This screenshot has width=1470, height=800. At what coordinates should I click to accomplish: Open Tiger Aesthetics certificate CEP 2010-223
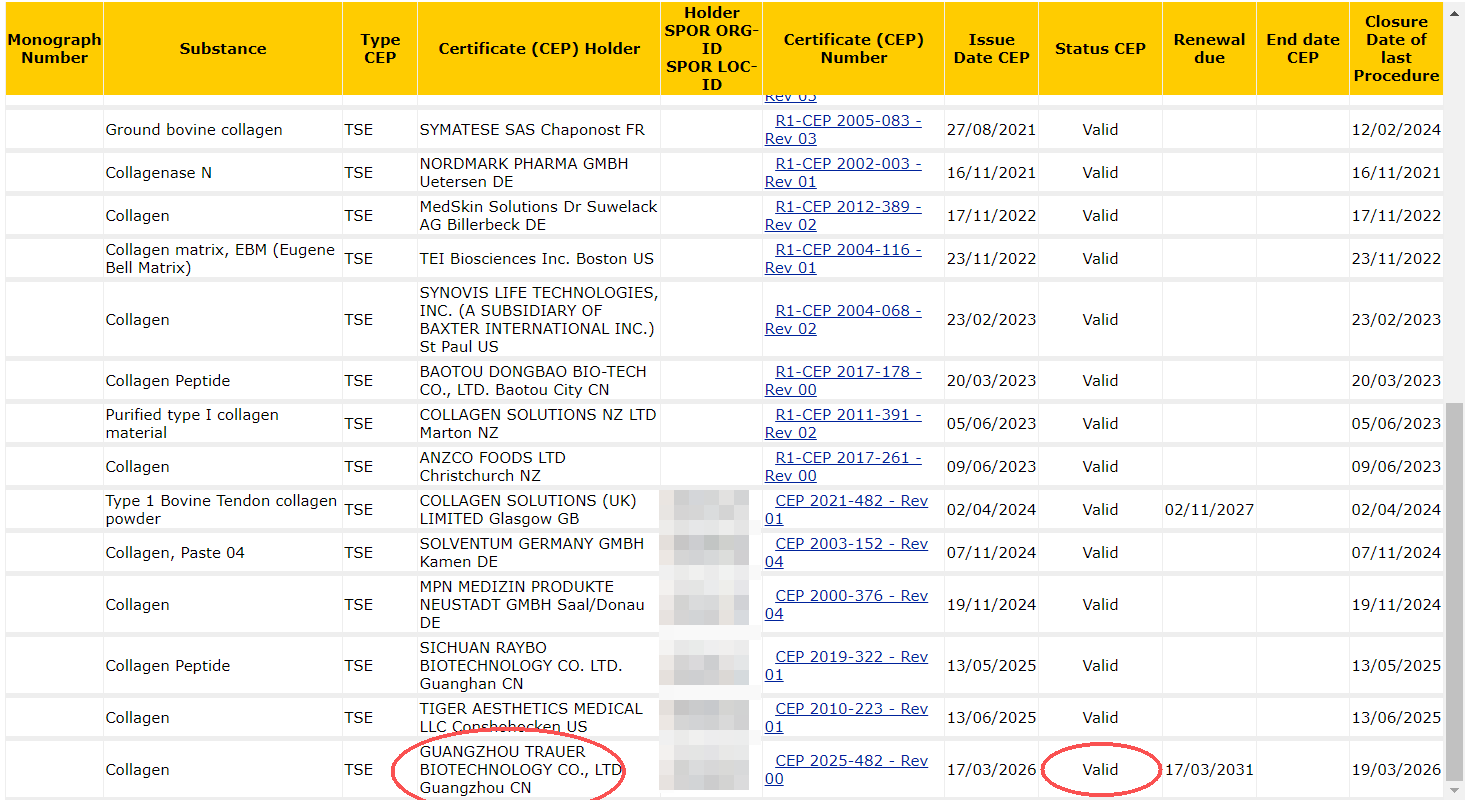(x=851, y=709)
